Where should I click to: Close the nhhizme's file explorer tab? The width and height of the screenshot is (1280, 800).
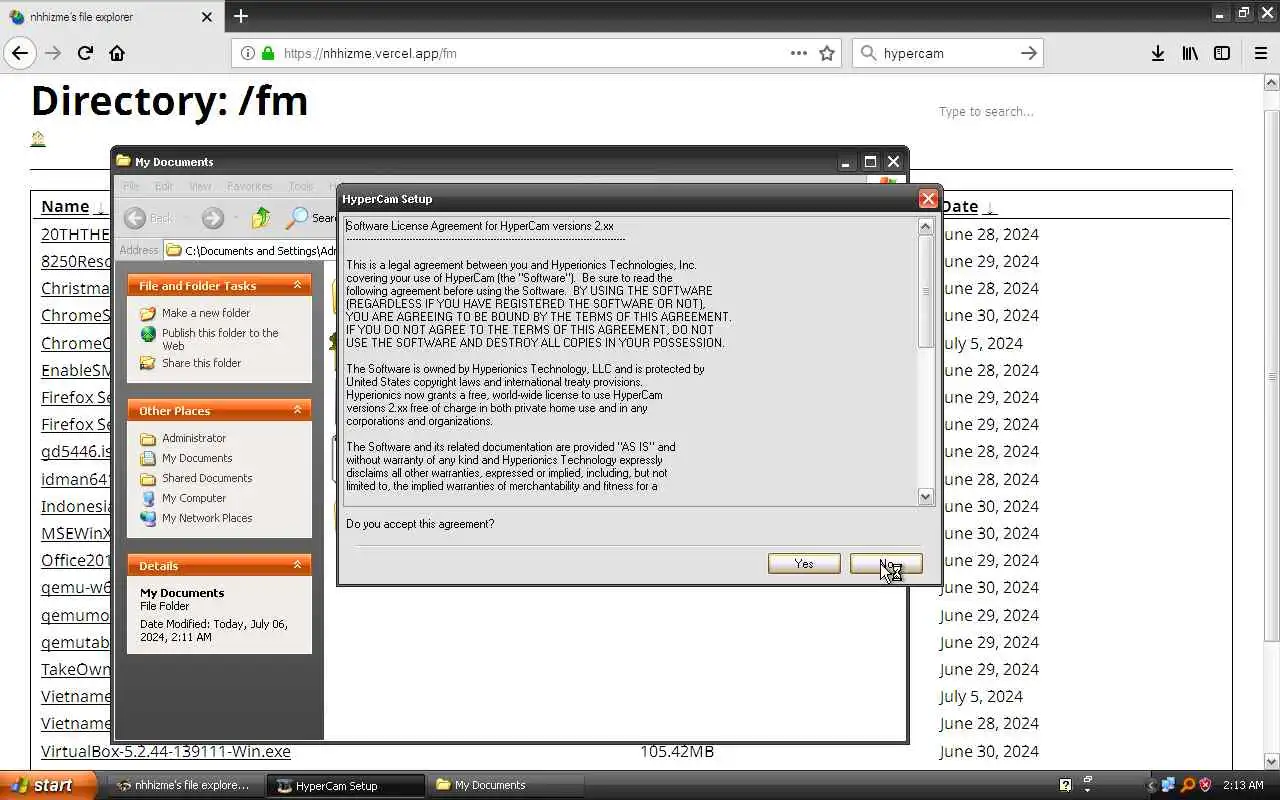point(207,17)
